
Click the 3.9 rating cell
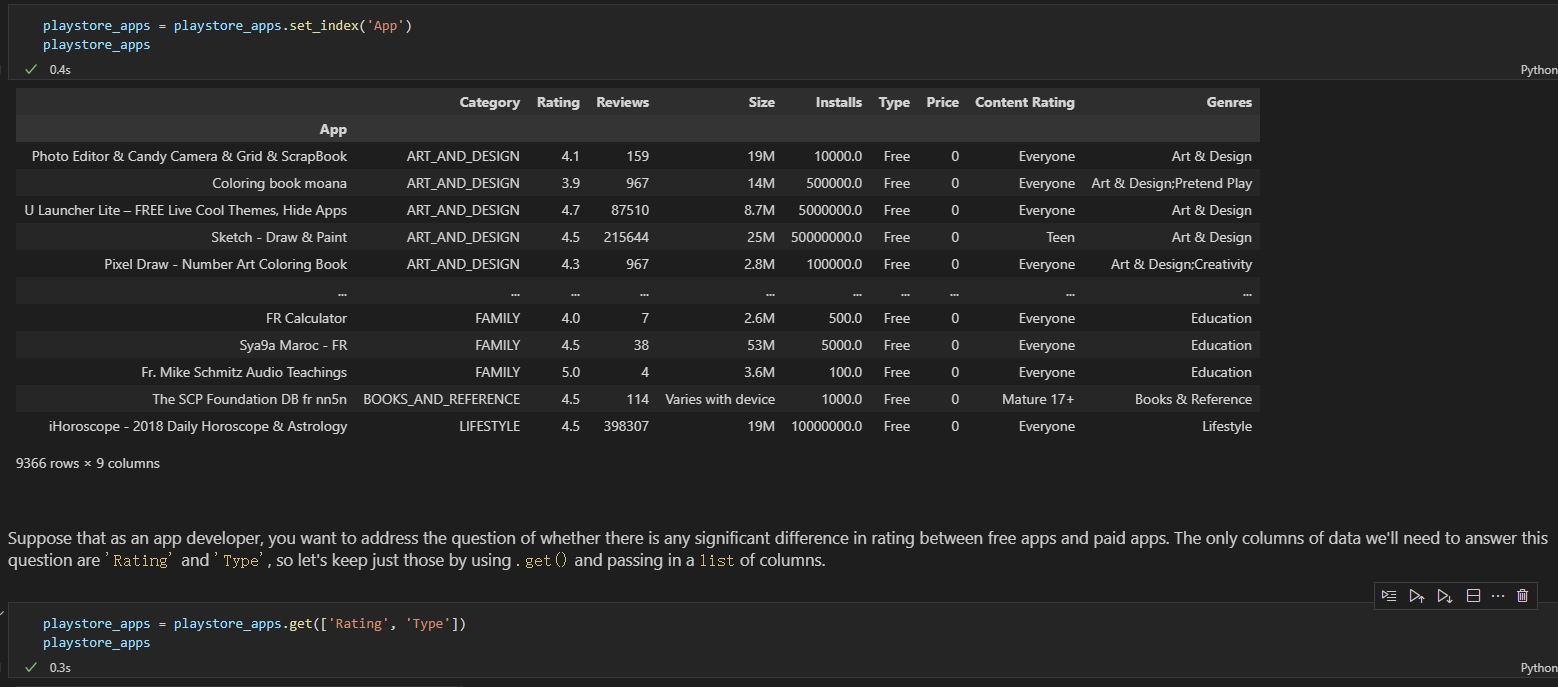click(x=570, y=183)
